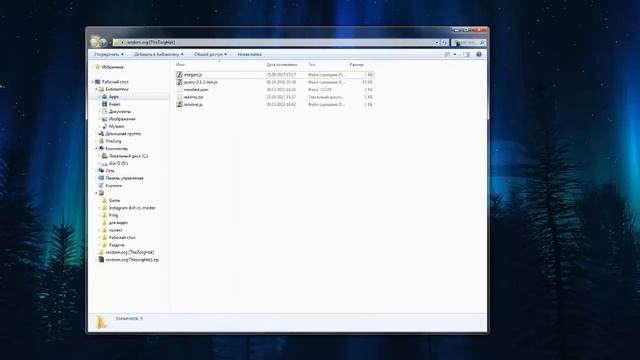Screen dimensions: 640x360
Task: Select the integers.js file icon
Action: (179, 75)
